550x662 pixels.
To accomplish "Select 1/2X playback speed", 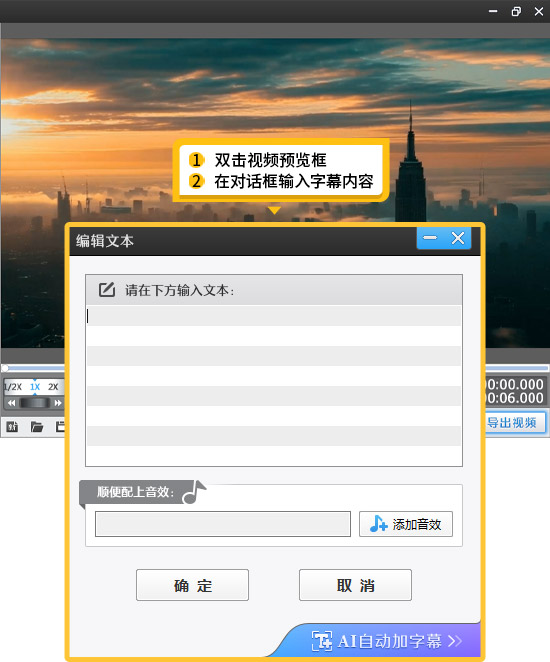I will click(13, 387).
